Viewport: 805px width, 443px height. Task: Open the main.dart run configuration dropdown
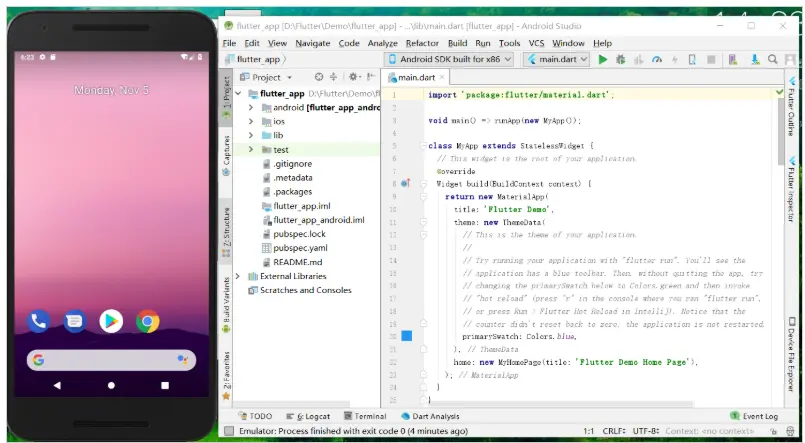(556, 60)
